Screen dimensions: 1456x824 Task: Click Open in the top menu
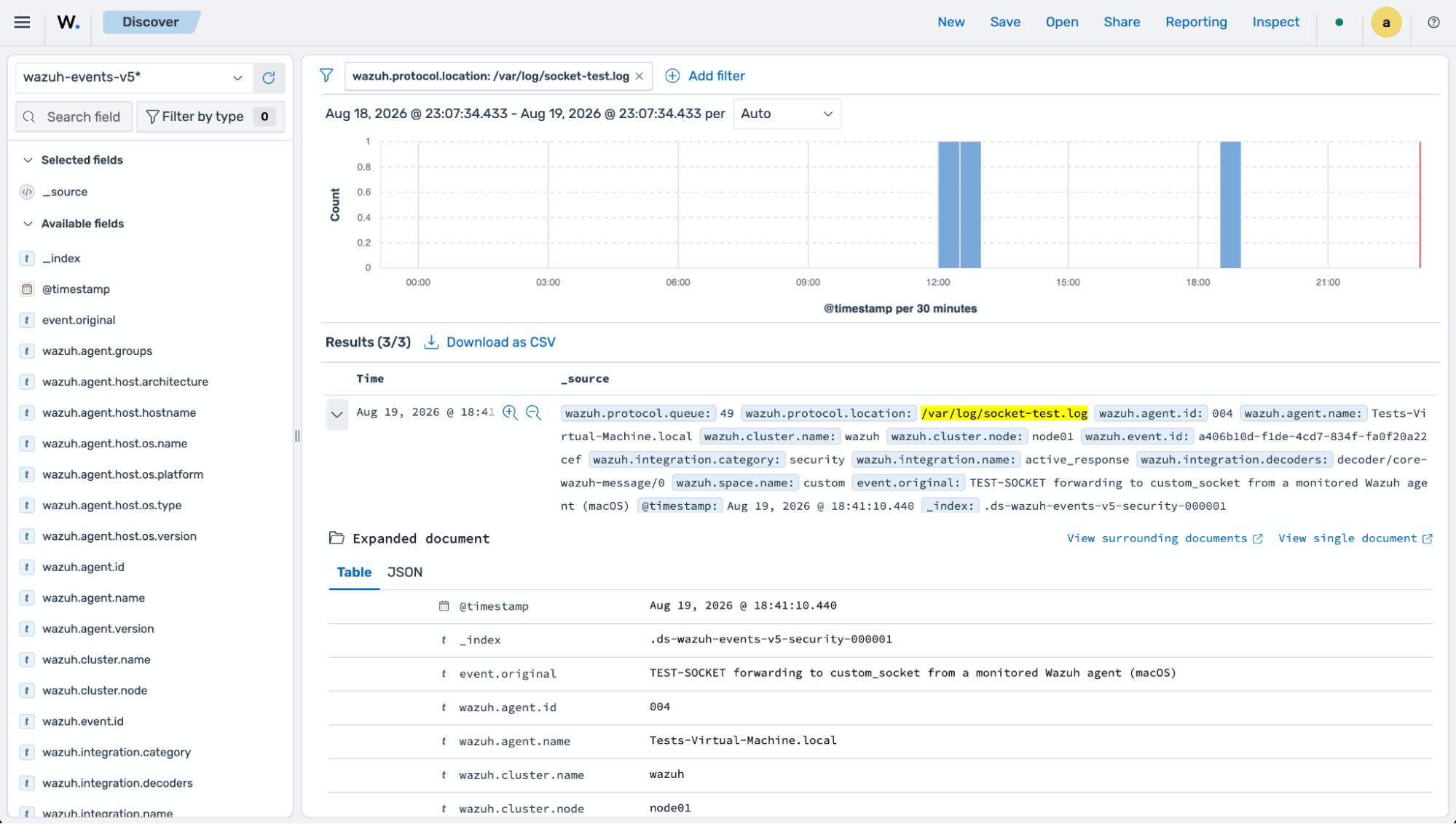[1062, 22]
